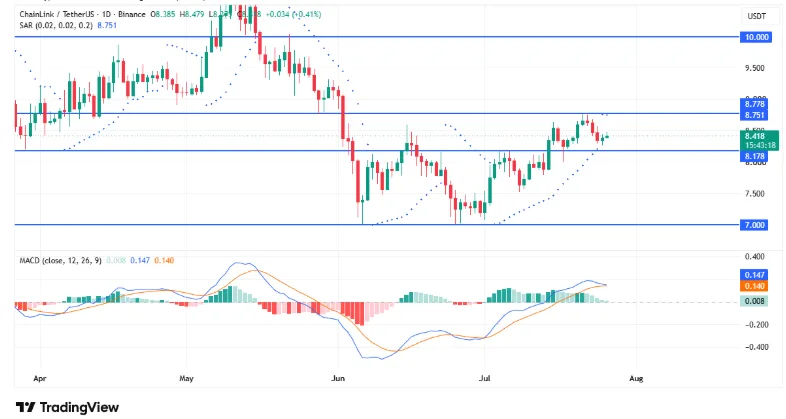Screen dimensions: 786x419
Task: Select the SAR (0.02, 0.02, 0.2) indicator label
Action: point(56,25)
